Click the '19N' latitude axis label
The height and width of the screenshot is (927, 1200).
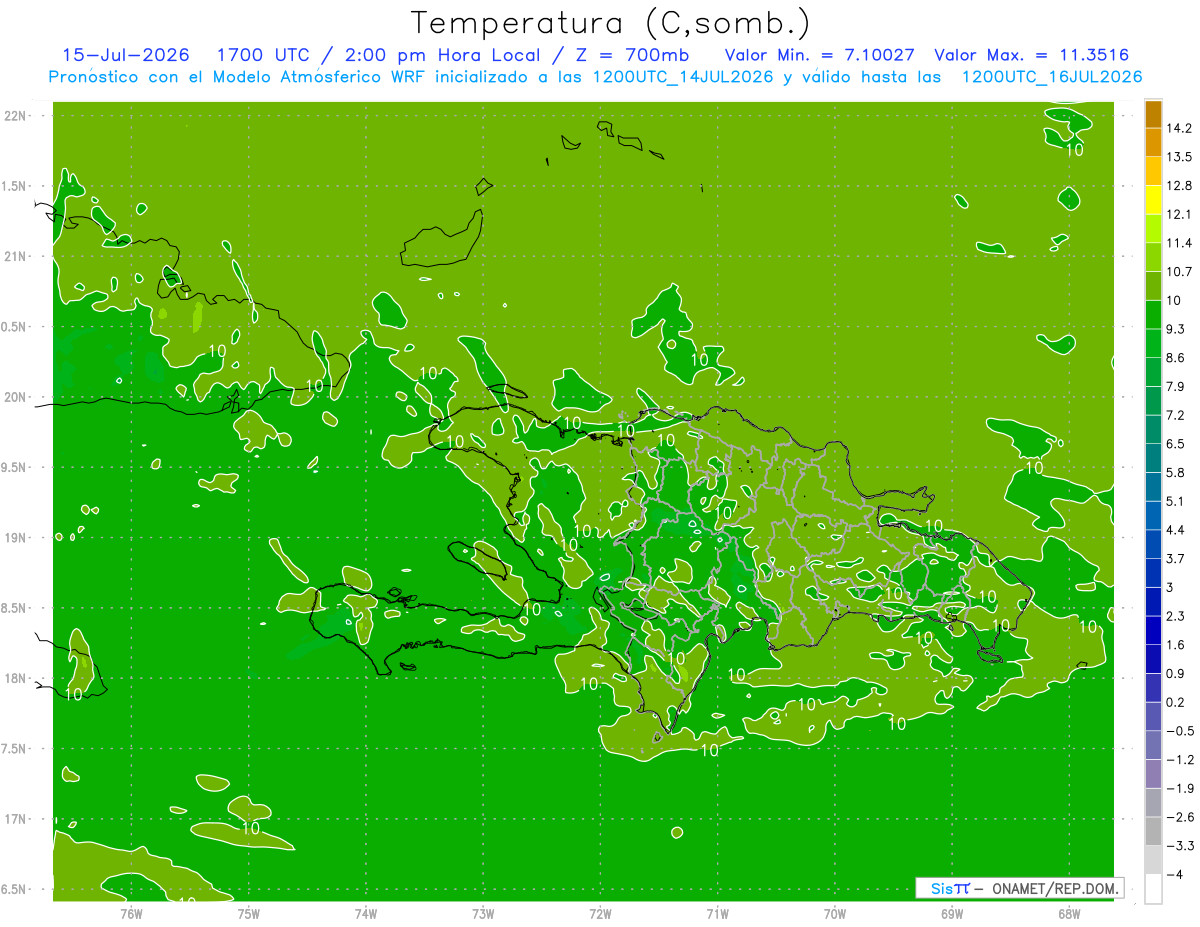(x=17, y=538)
